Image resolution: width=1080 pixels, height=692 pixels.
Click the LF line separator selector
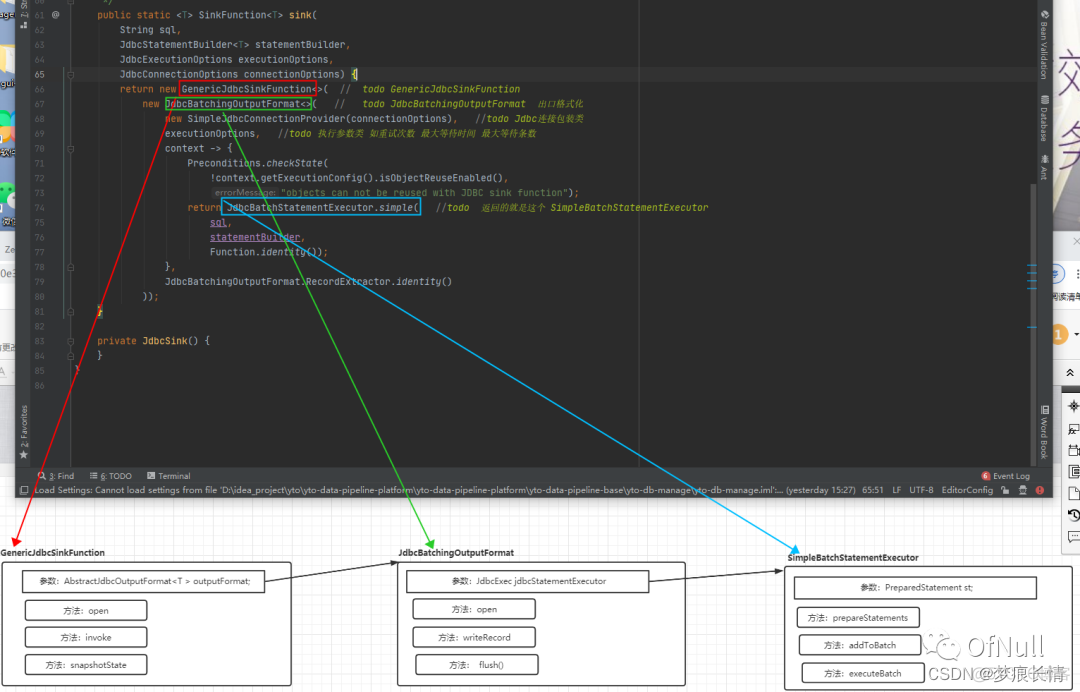pos(896,490)
